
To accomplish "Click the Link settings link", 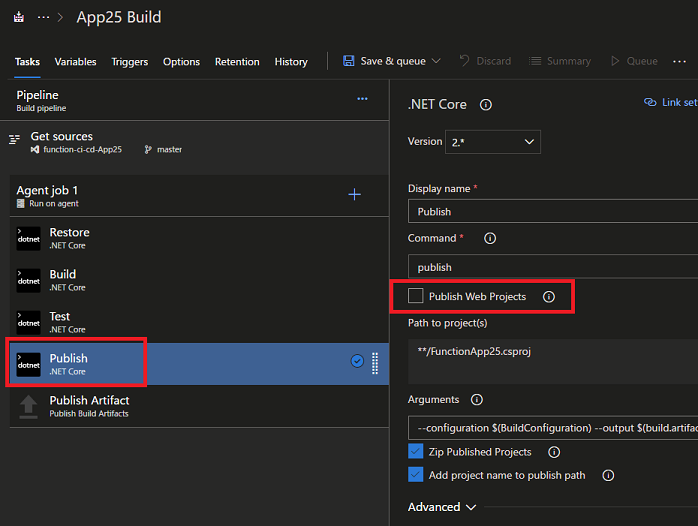I will coord(671,102).
